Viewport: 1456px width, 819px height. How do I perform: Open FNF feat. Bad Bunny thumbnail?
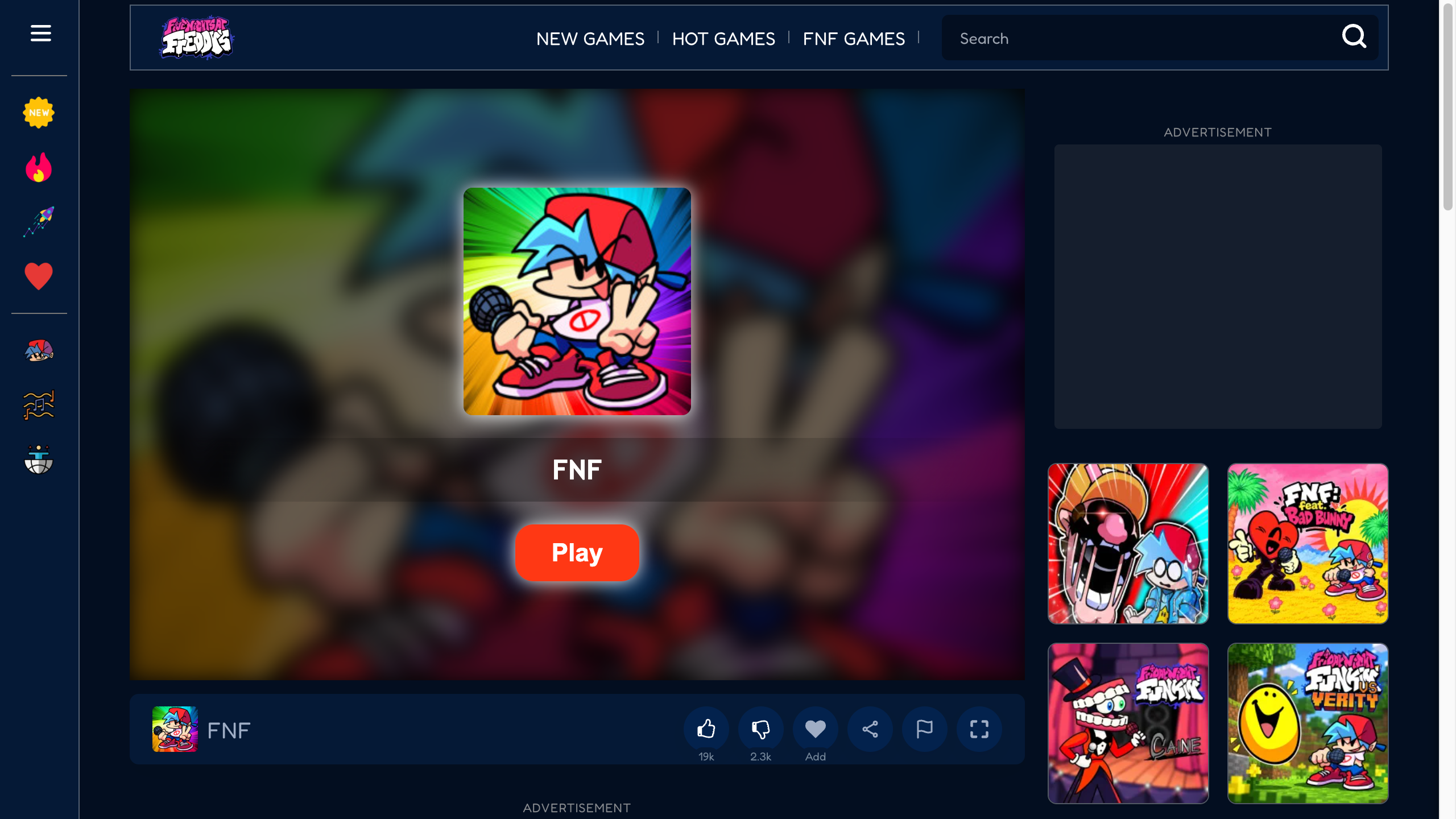(x=1308, y=544)
